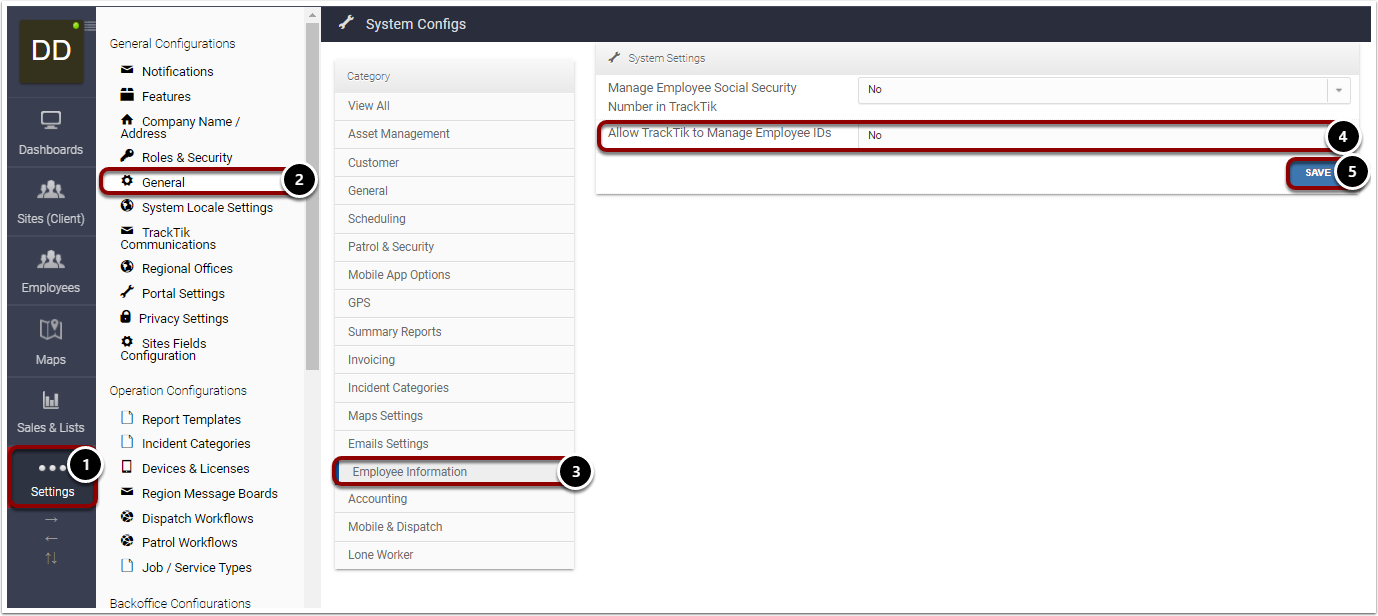Viewport: 1378px width, 616px height.
Task: Click the envelope icon for Region Message Boards
Action: pyautogui.click(x=127, y=492)
